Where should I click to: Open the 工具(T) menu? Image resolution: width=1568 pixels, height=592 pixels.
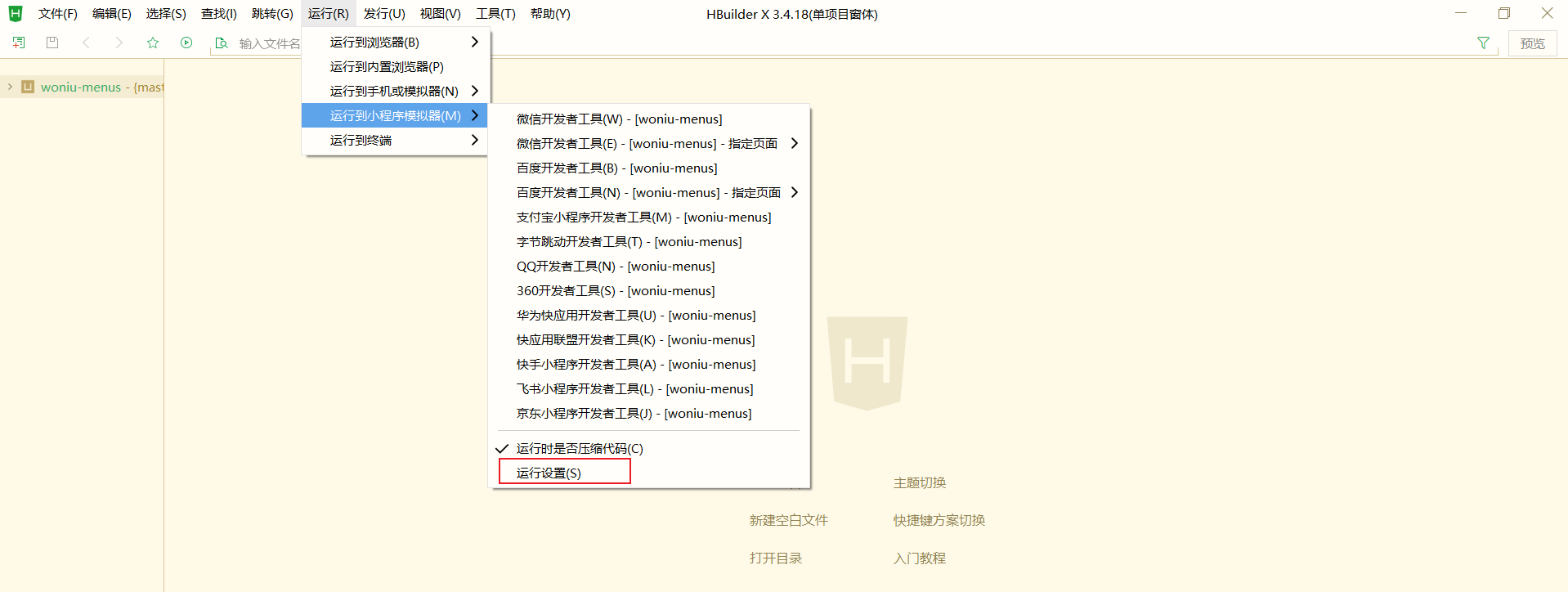pos(495,14)
